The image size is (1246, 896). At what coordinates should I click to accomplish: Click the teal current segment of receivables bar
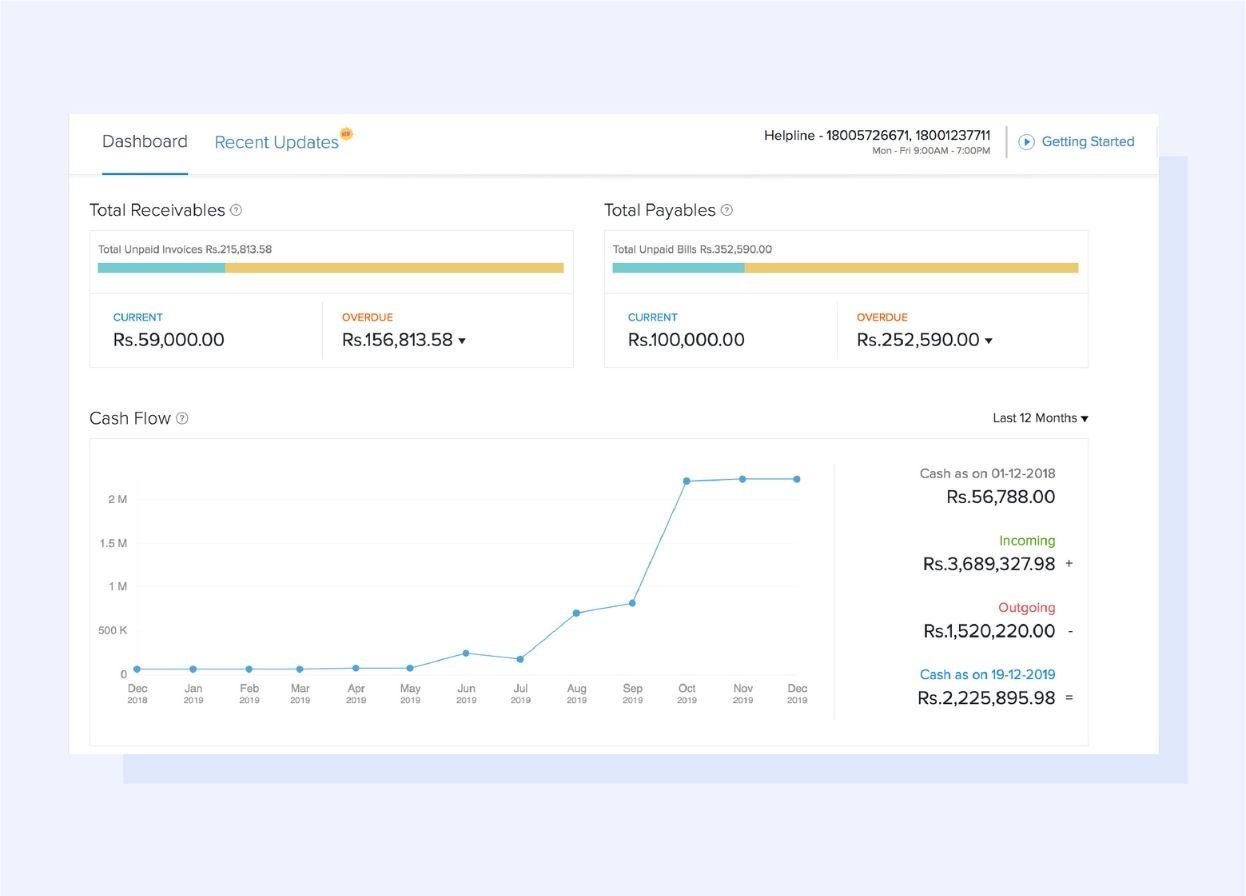[x=161, y=268]
